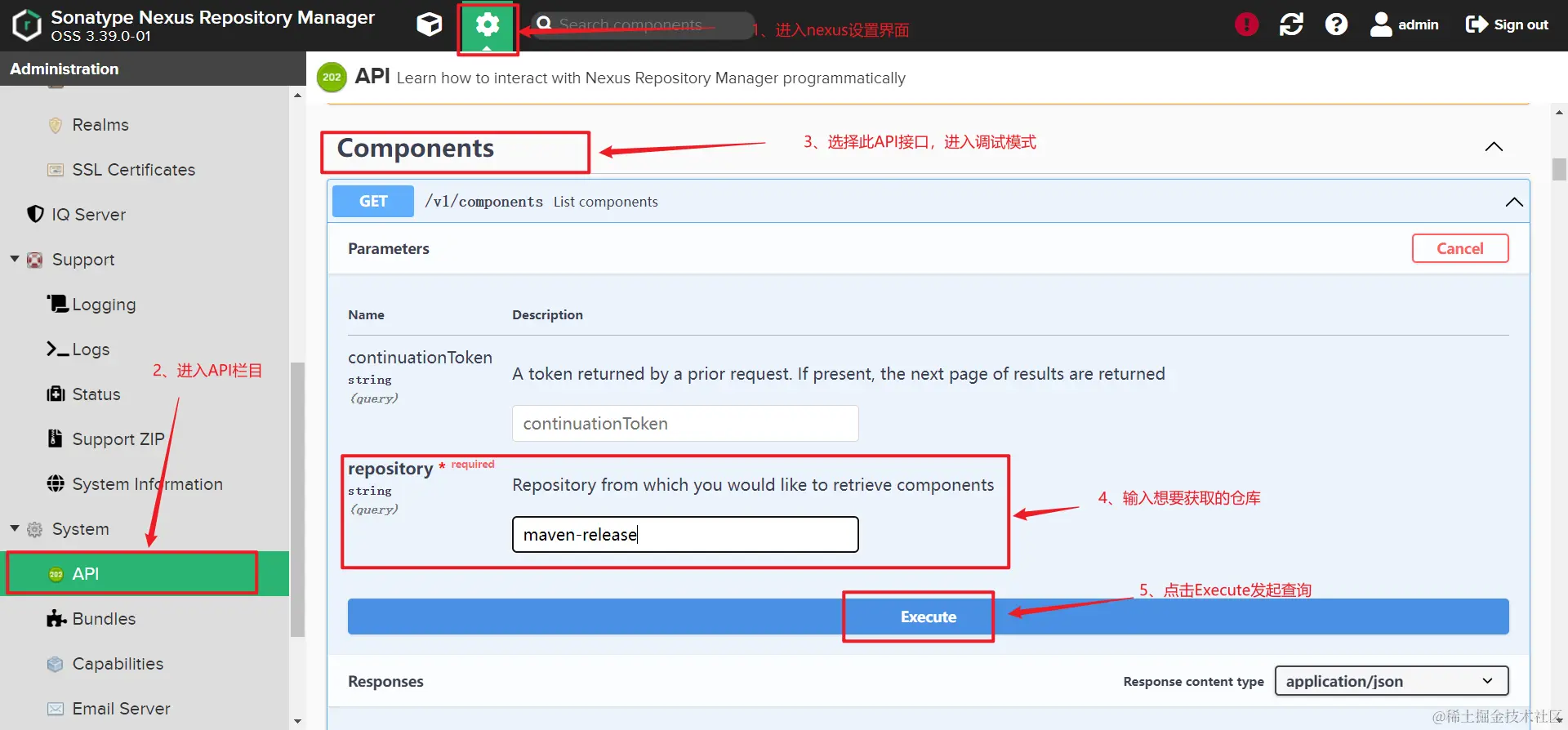
Task: Click the green API badge in sidebar
Action: pos(56,574)
